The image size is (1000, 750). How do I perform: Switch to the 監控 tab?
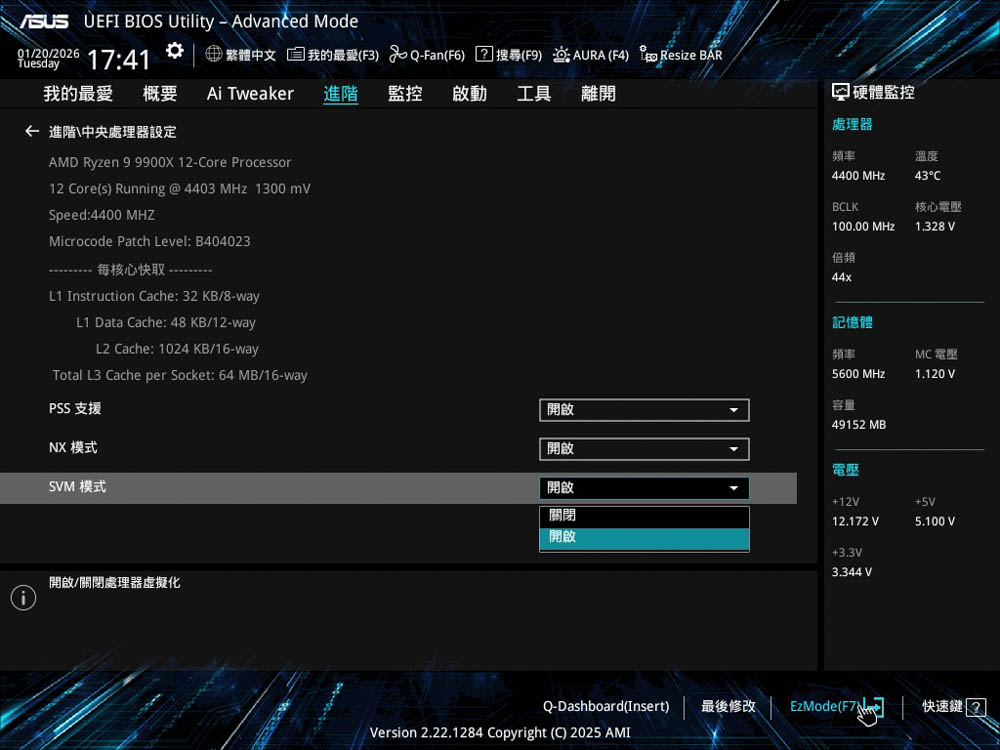click(405, 94)
